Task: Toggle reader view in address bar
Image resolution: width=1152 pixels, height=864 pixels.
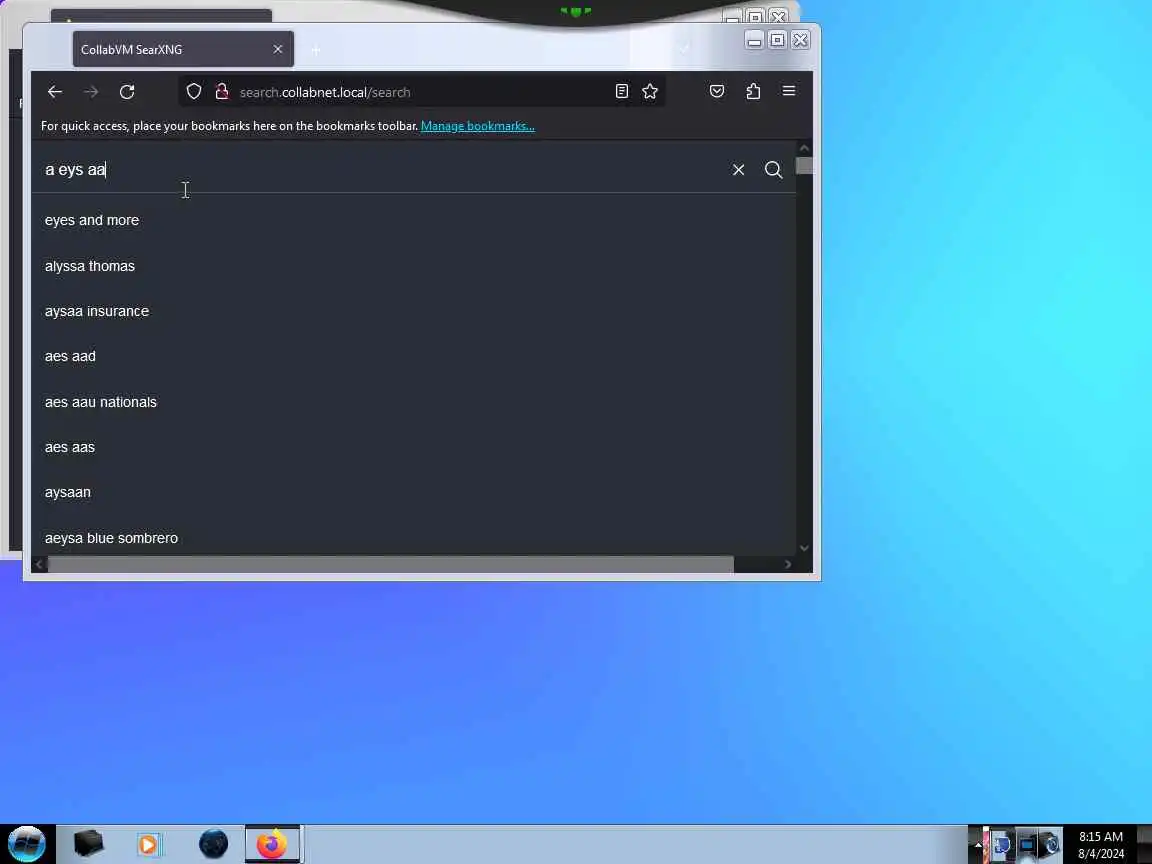Action: (622, 91)
